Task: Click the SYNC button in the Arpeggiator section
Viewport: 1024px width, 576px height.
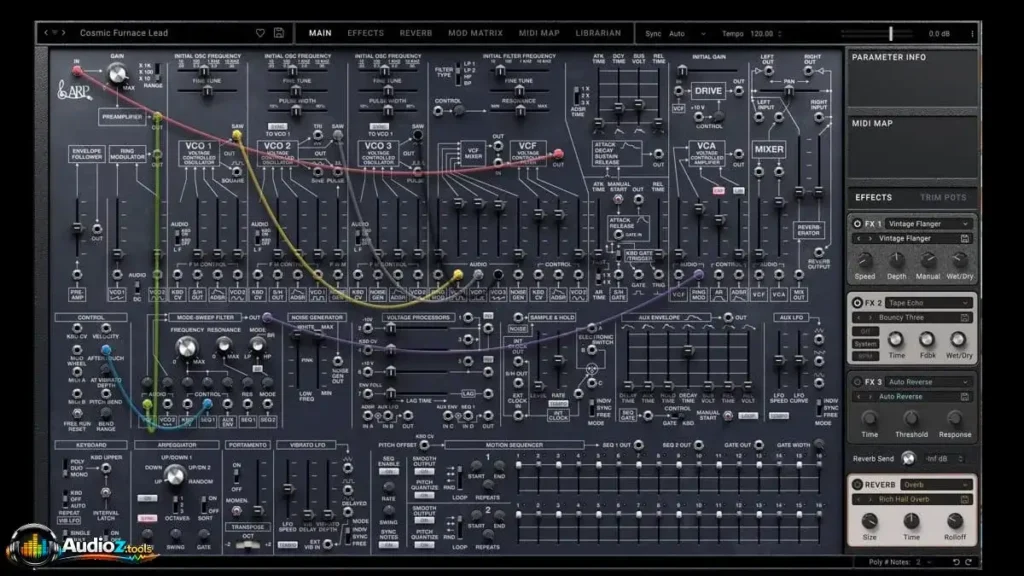Action: click(147, 516)
